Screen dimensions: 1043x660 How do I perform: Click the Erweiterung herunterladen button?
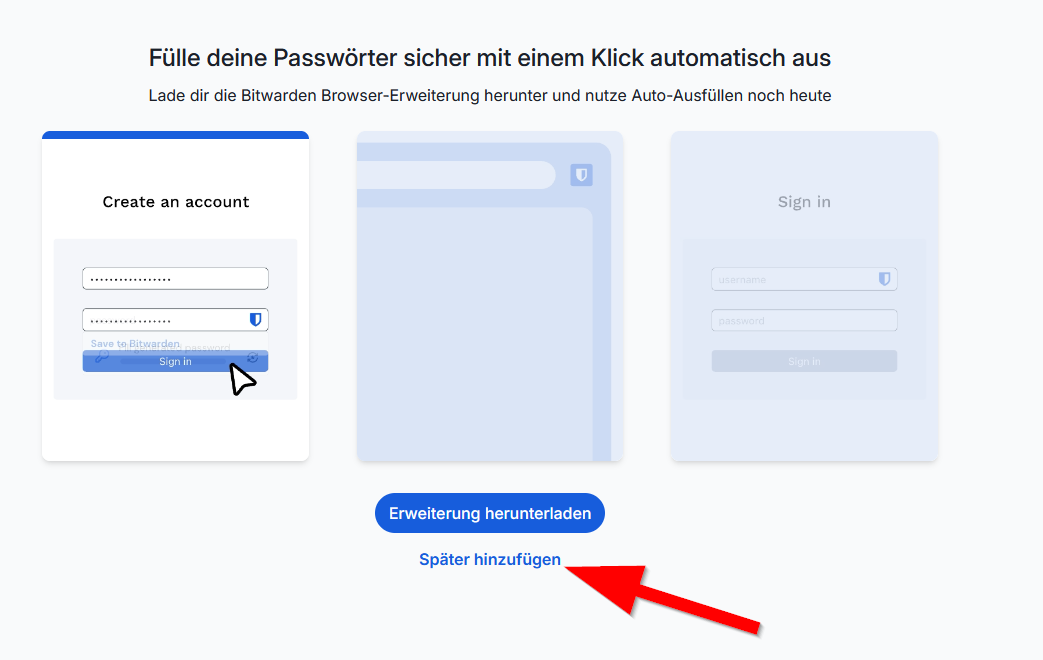point(490,513)
